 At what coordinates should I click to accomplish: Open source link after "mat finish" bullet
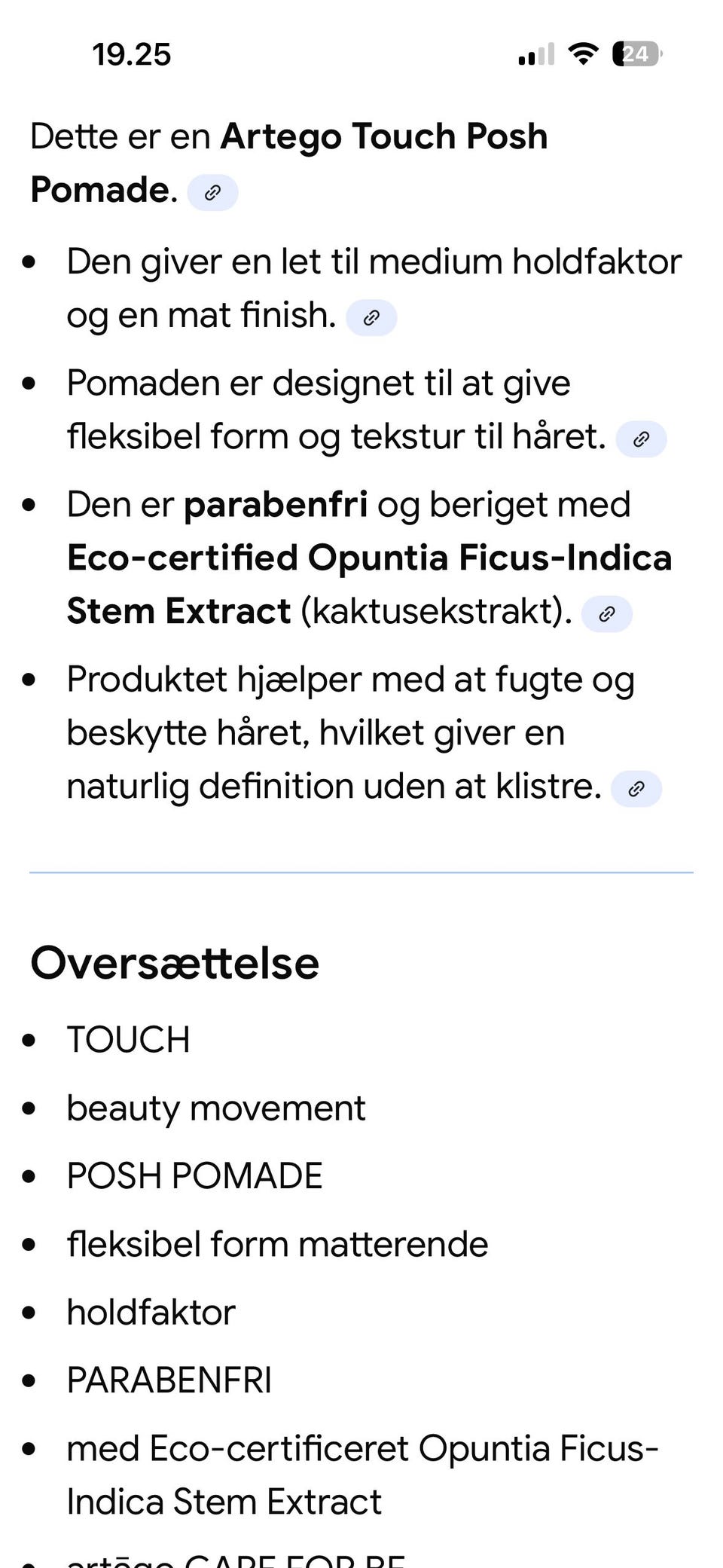pos(371,318)
